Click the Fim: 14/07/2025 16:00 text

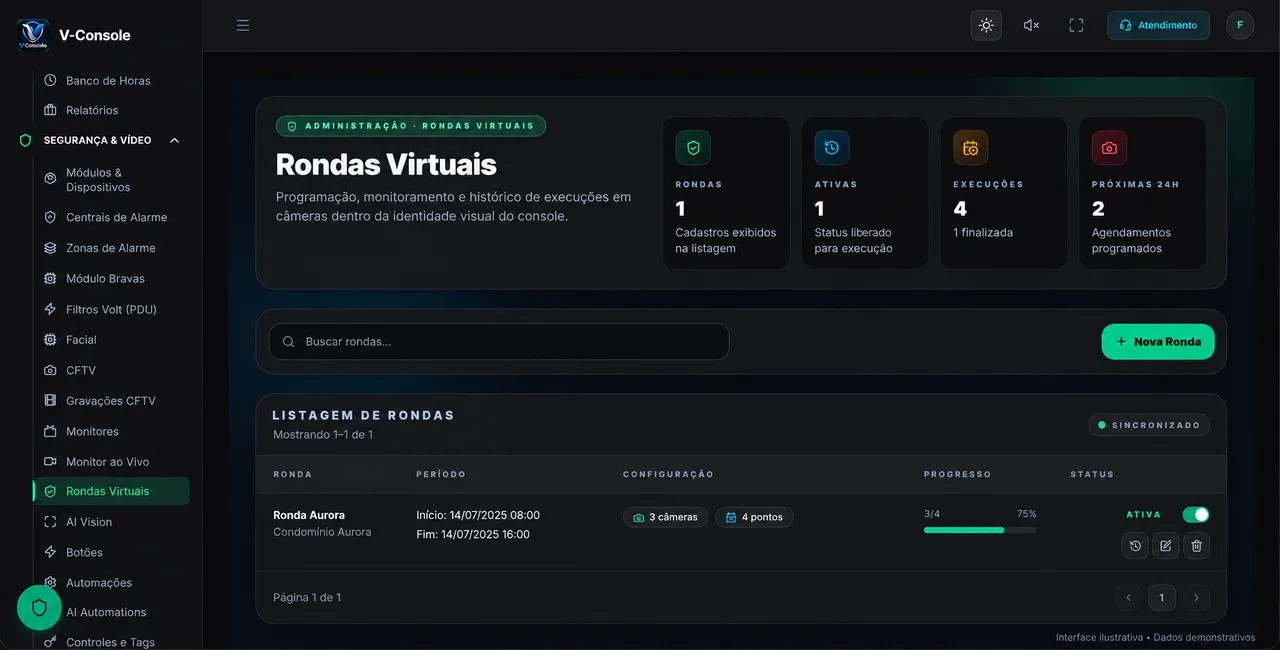pyautogui.click(x=473, y=534)
